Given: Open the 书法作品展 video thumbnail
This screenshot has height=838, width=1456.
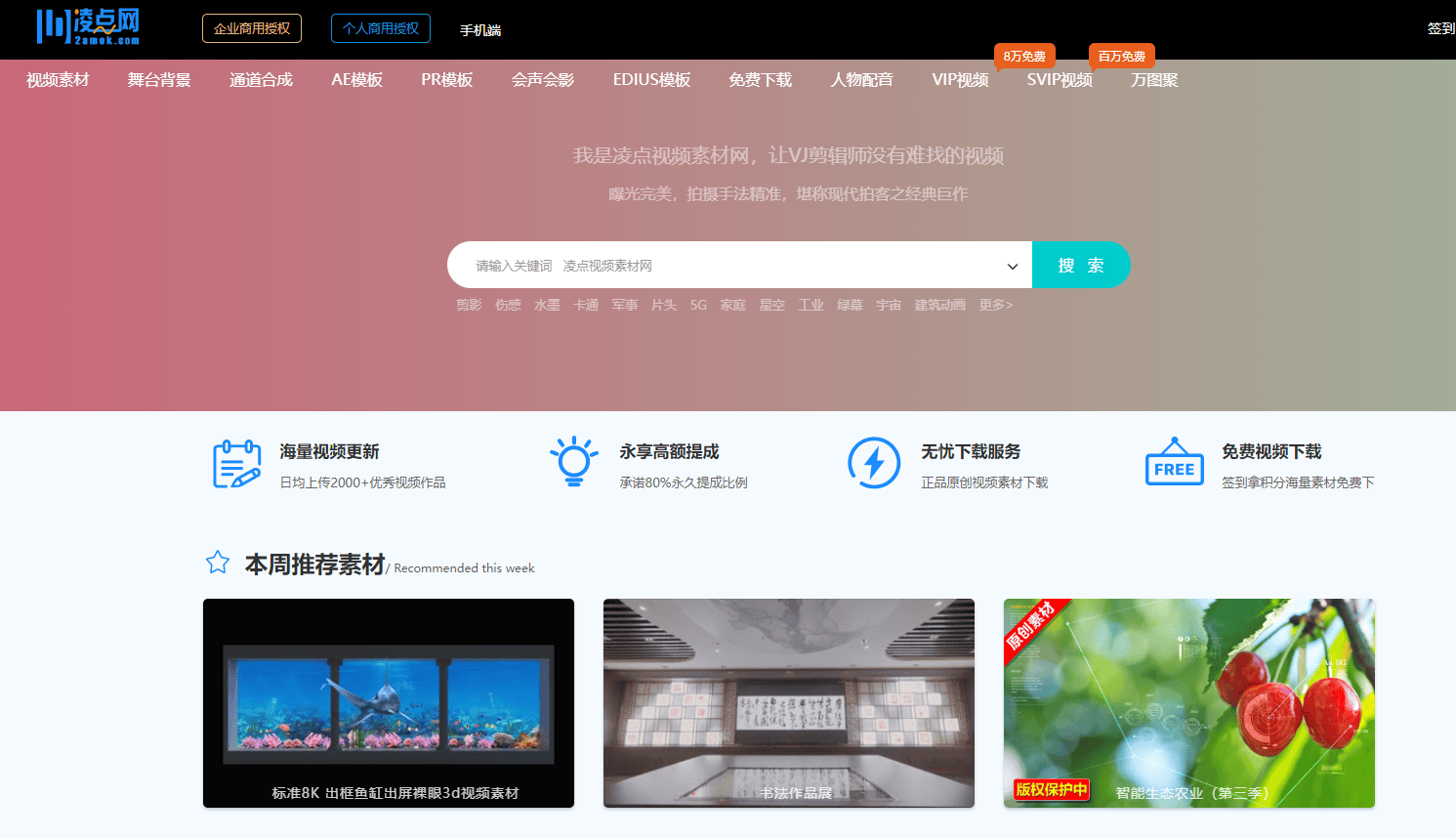Looking at the screenshot, I should tap(789, 703).
